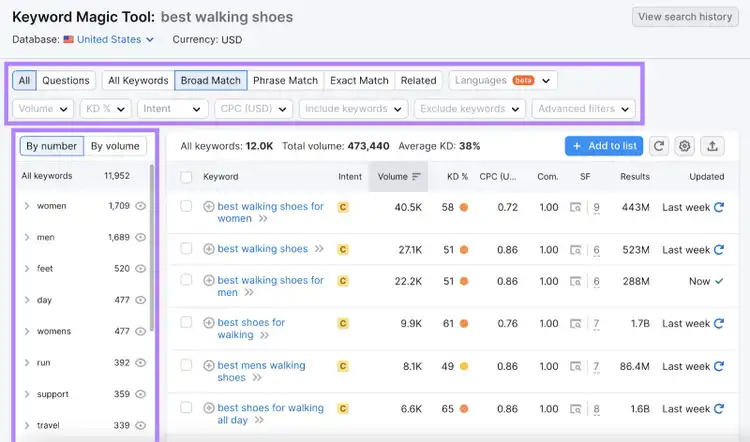Click the Add to list button
The image size is (750, 442).
[604, 146]
